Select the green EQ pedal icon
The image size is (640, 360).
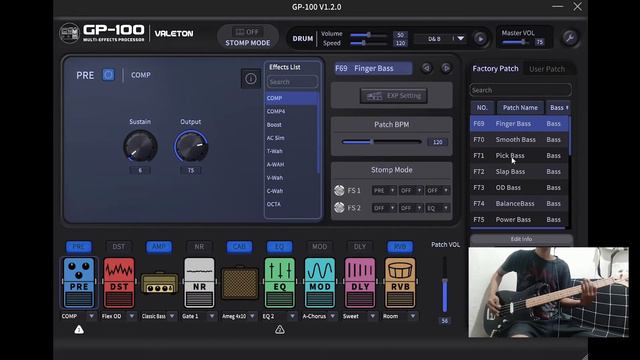tap(280, 282)
